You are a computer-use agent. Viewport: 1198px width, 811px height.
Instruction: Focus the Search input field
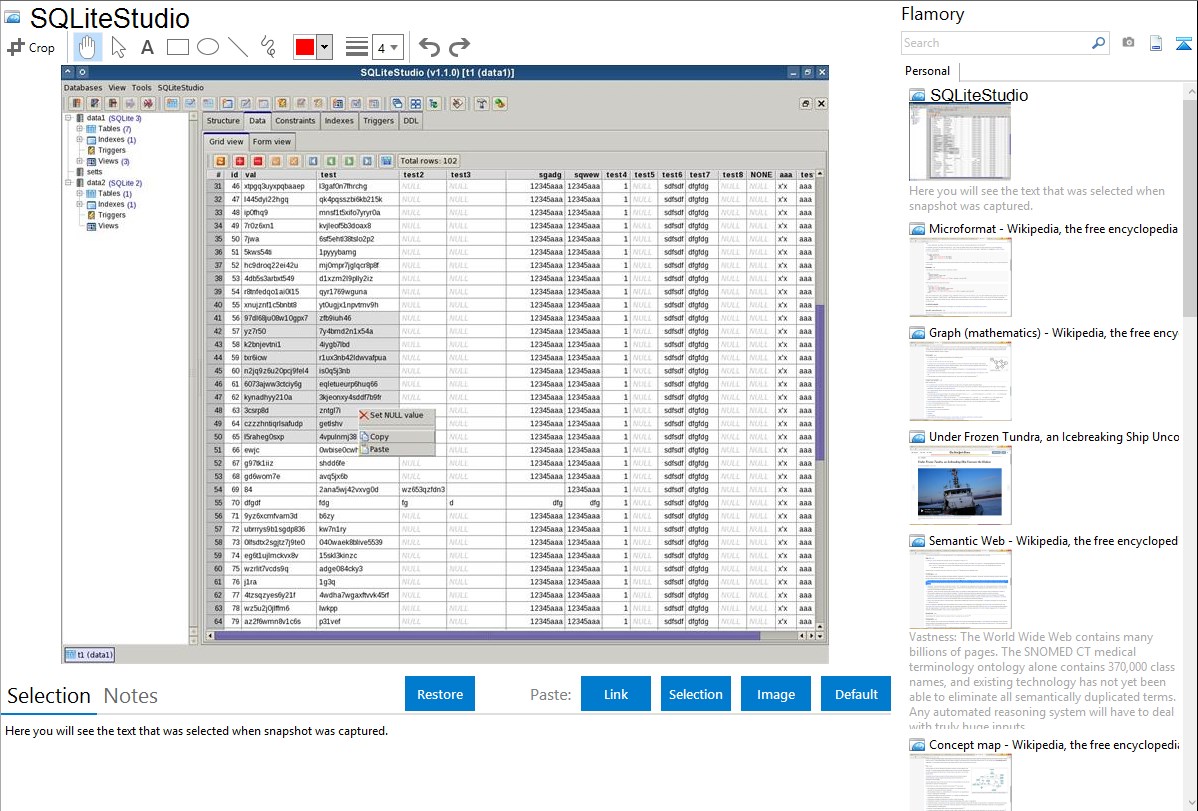click(995, 43)
